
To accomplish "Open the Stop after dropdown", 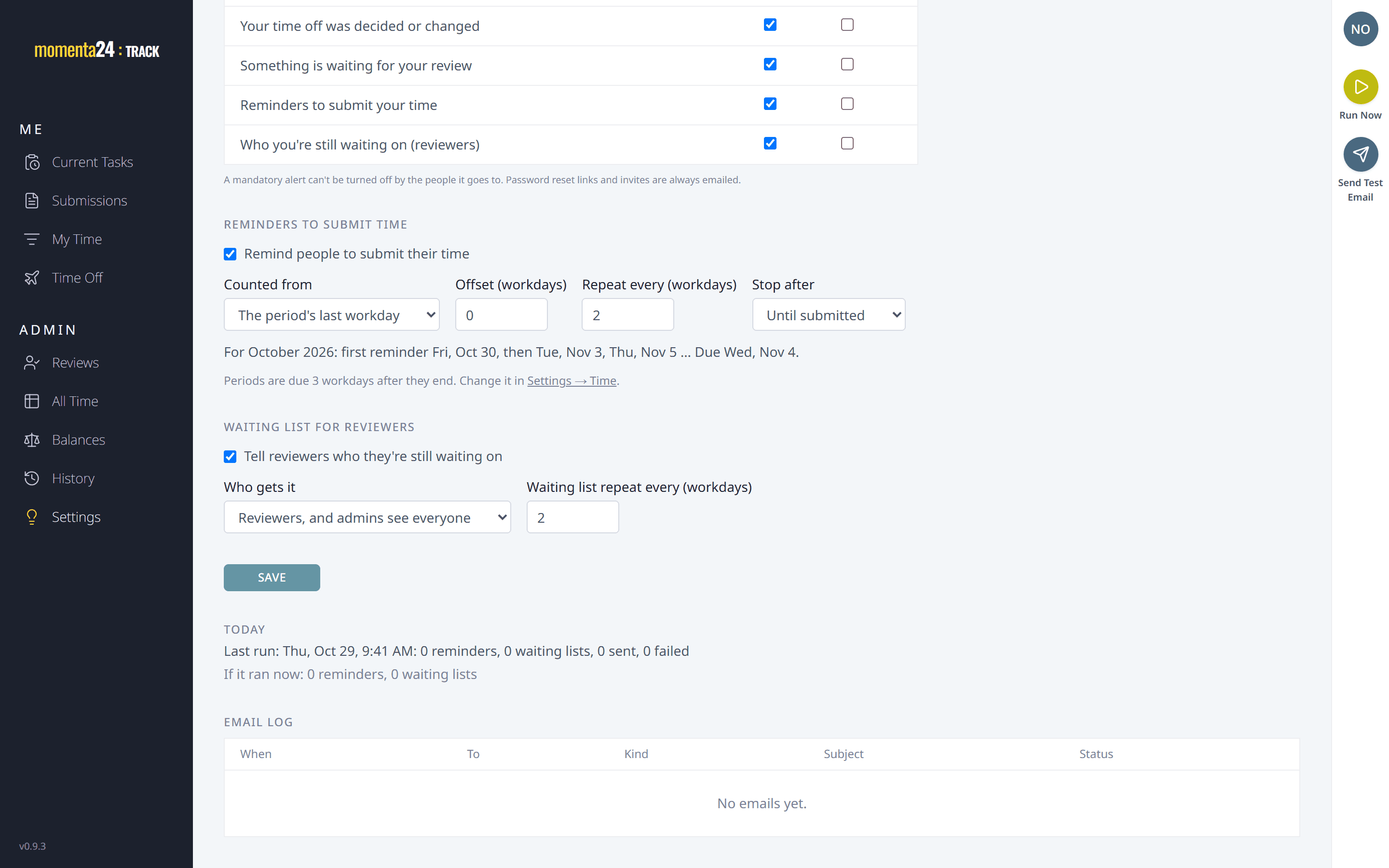I will coord(828,314).
